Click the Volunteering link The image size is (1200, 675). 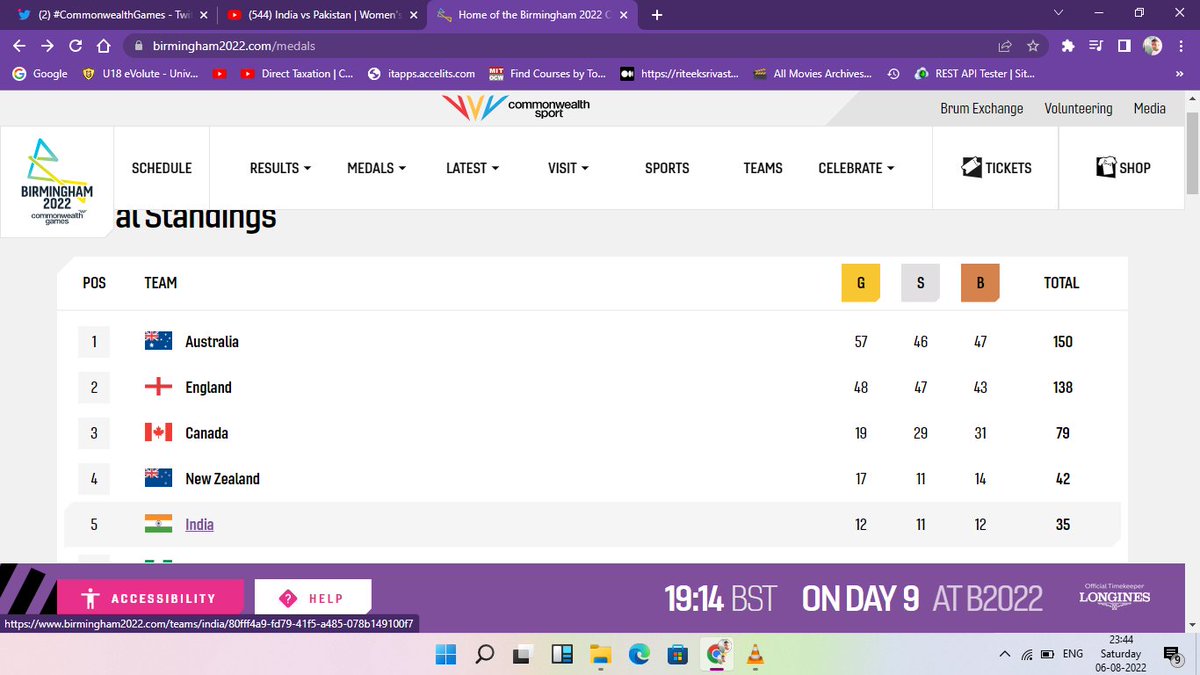pyautogui.click(x=1078, y=108)
